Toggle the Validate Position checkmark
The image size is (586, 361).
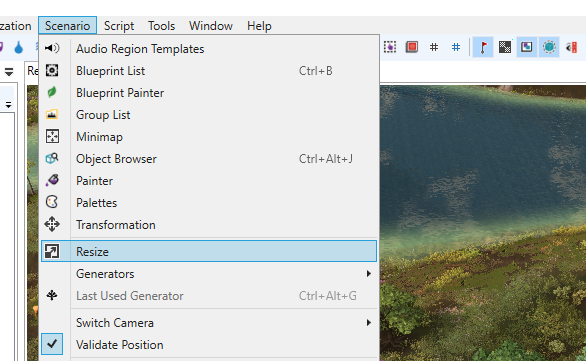click(52, 344)
